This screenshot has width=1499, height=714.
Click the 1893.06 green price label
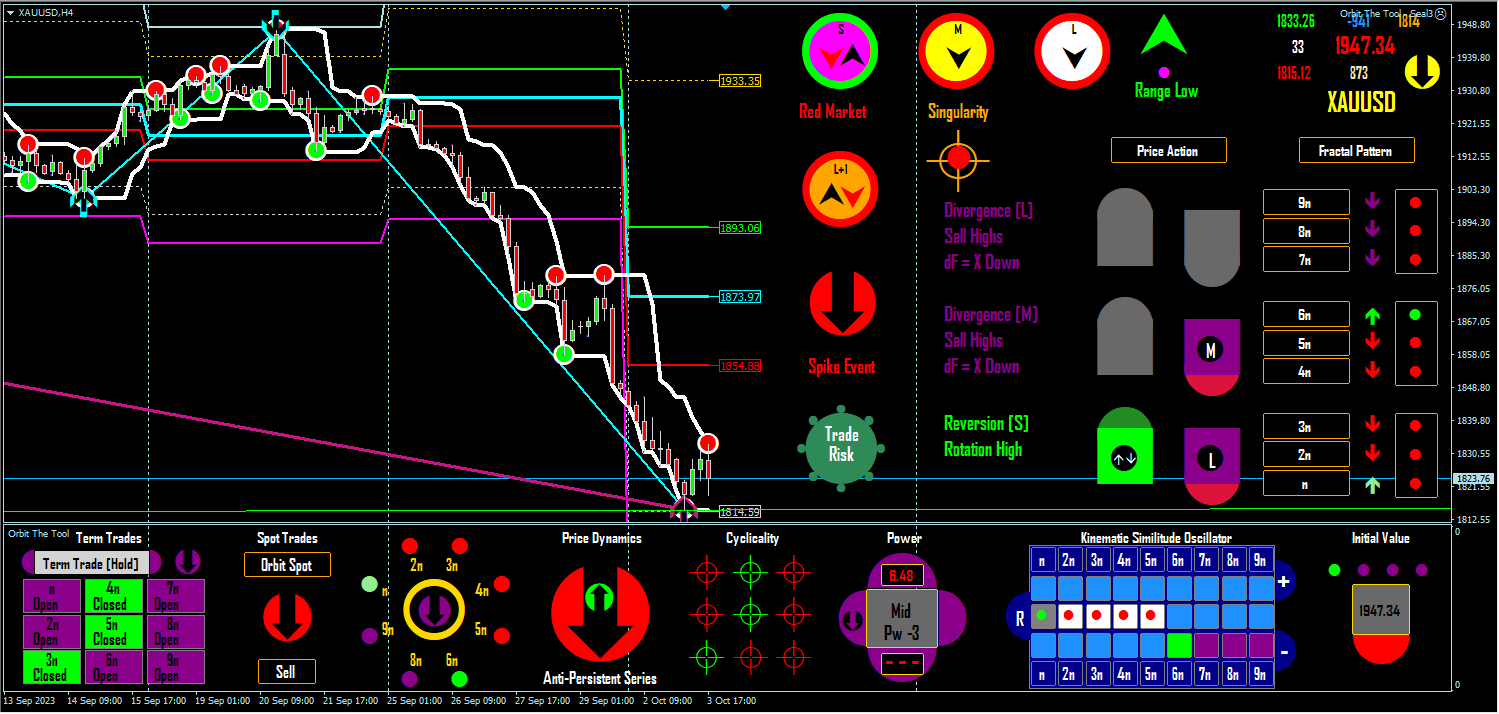click(x=740, y=228)
